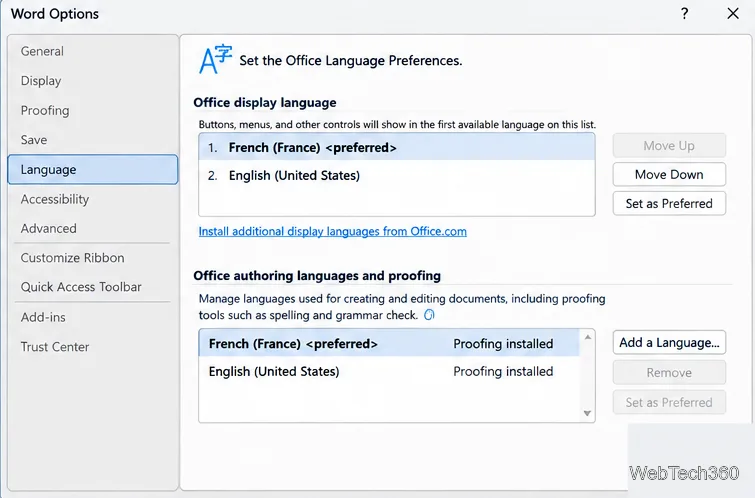
Task: Open the Advanced options category
Action: pyautogui.click(x=92, y=228)
